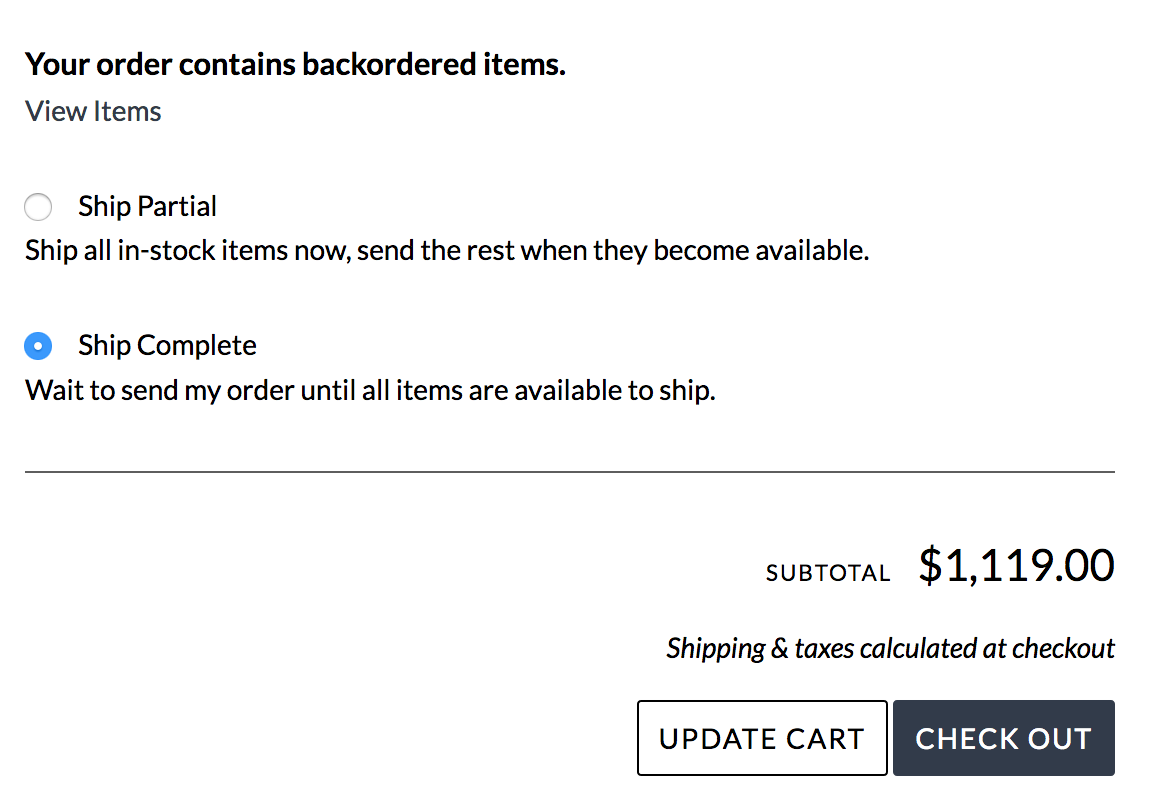Click the "Ship Complete" option label

[167, 346]
